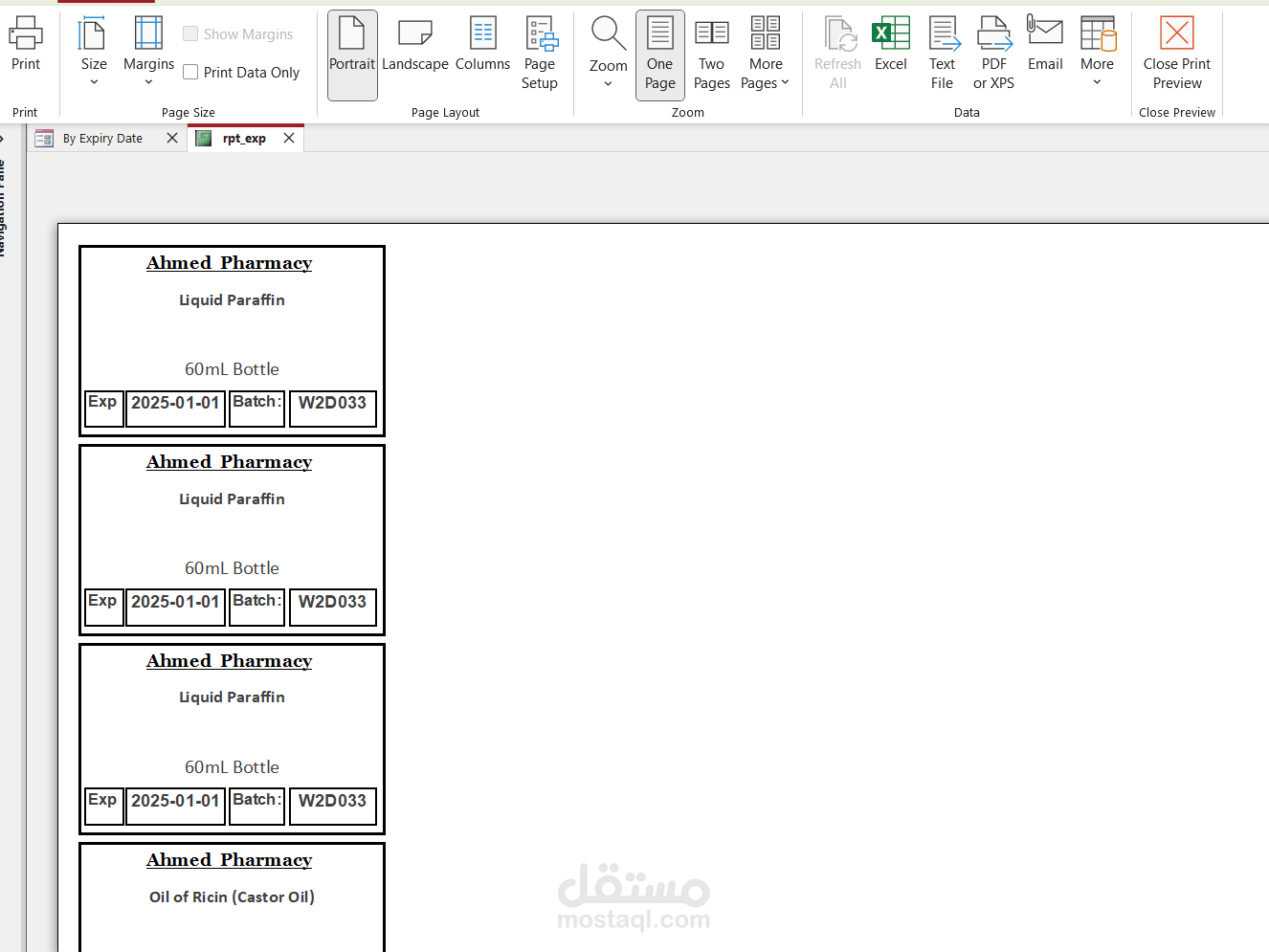Switch to Two Pages view
Screen dimensions: 1269x952
pos(711,55)
